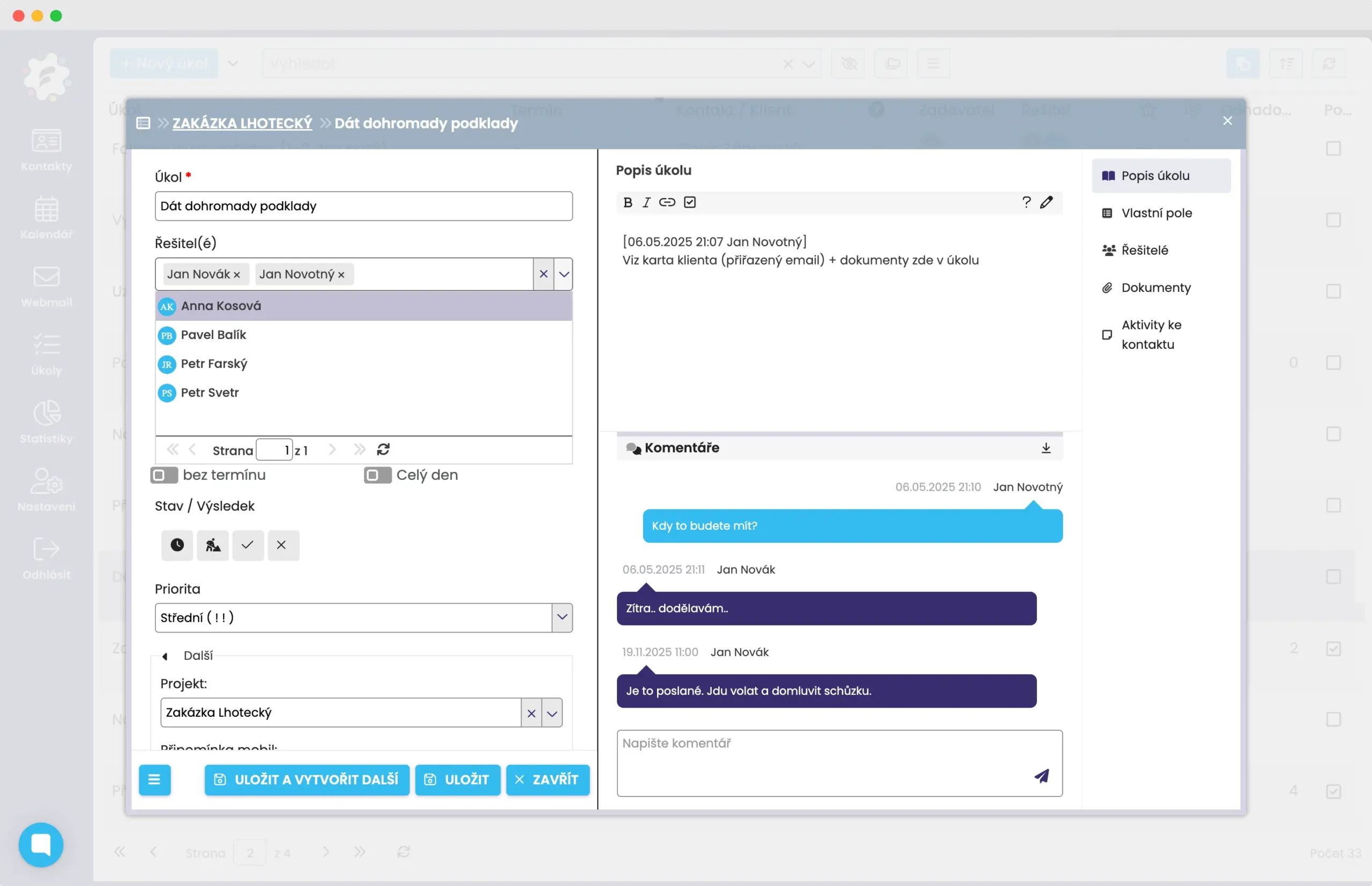Set status to in-progress worker icon
The image size is (1372, 886).
(213, 545)
